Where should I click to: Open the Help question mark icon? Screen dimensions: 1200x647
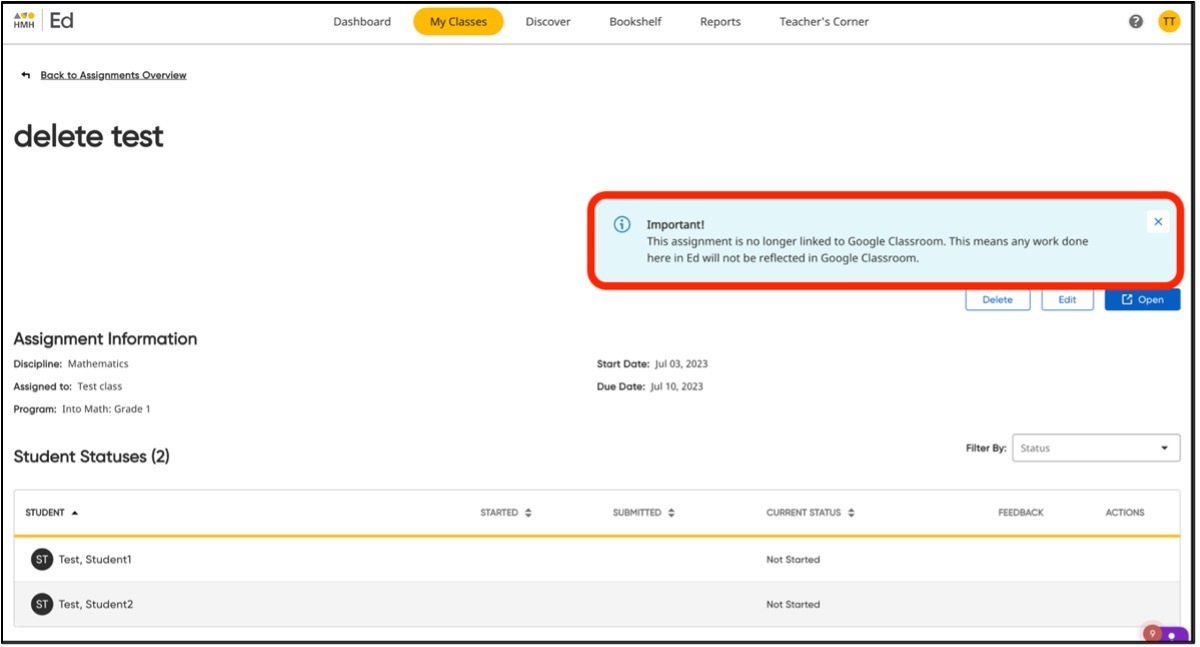1135,20
